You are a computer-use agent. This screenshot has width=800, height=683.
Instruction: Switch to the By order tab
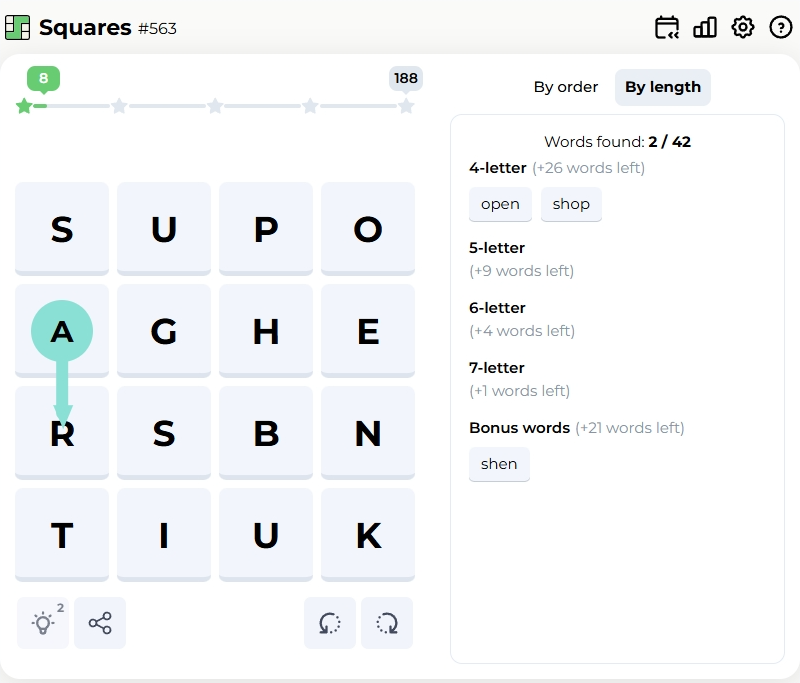coord(566,87)
